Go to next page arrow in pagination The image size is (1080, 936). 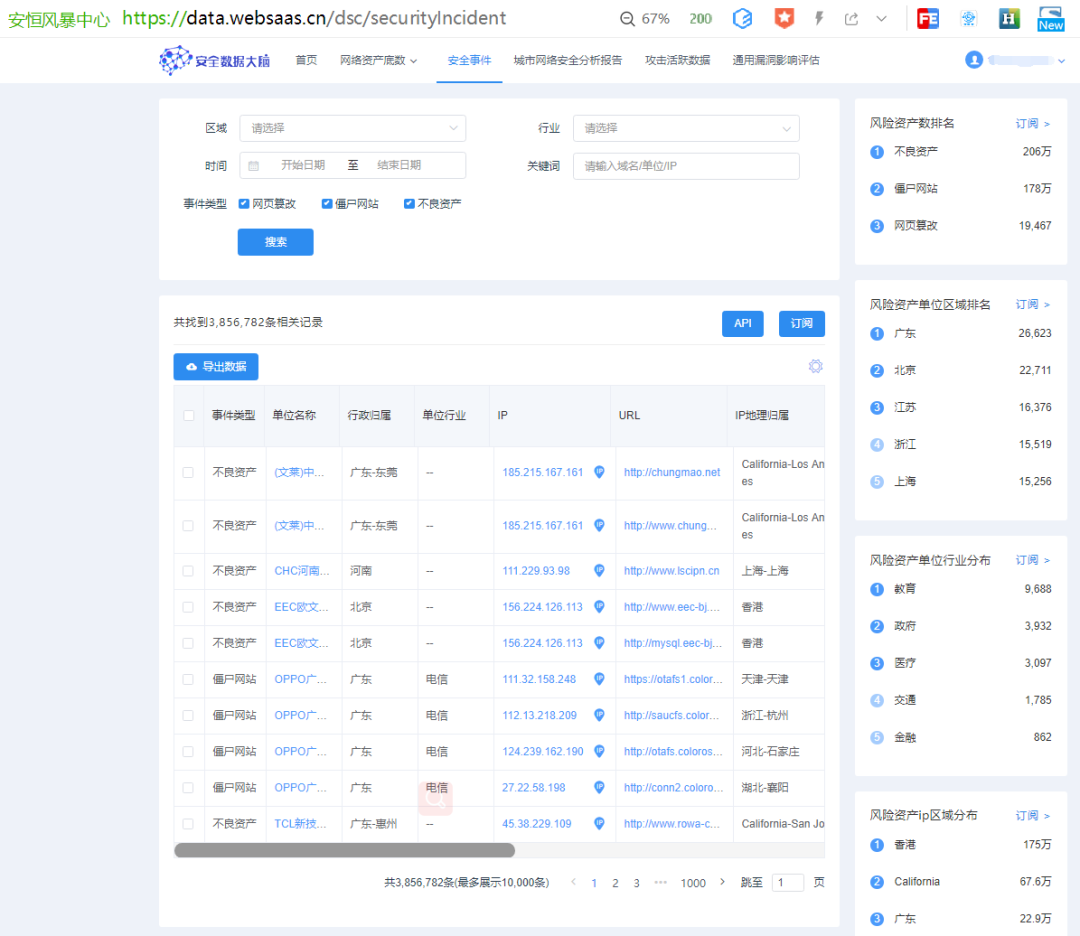(x=722, y=882)
